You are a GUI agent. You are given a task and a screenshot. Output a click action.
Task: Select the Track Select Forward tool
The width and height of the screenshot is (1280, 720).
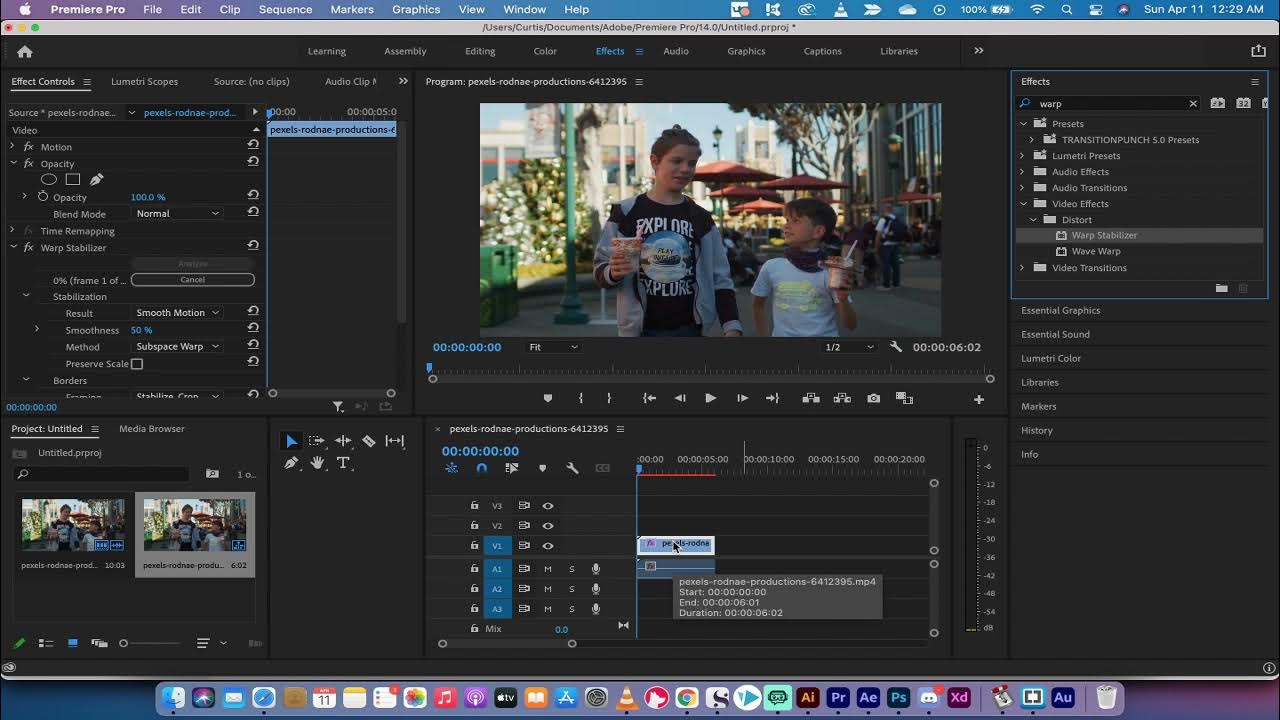click(x=317, y=441)
